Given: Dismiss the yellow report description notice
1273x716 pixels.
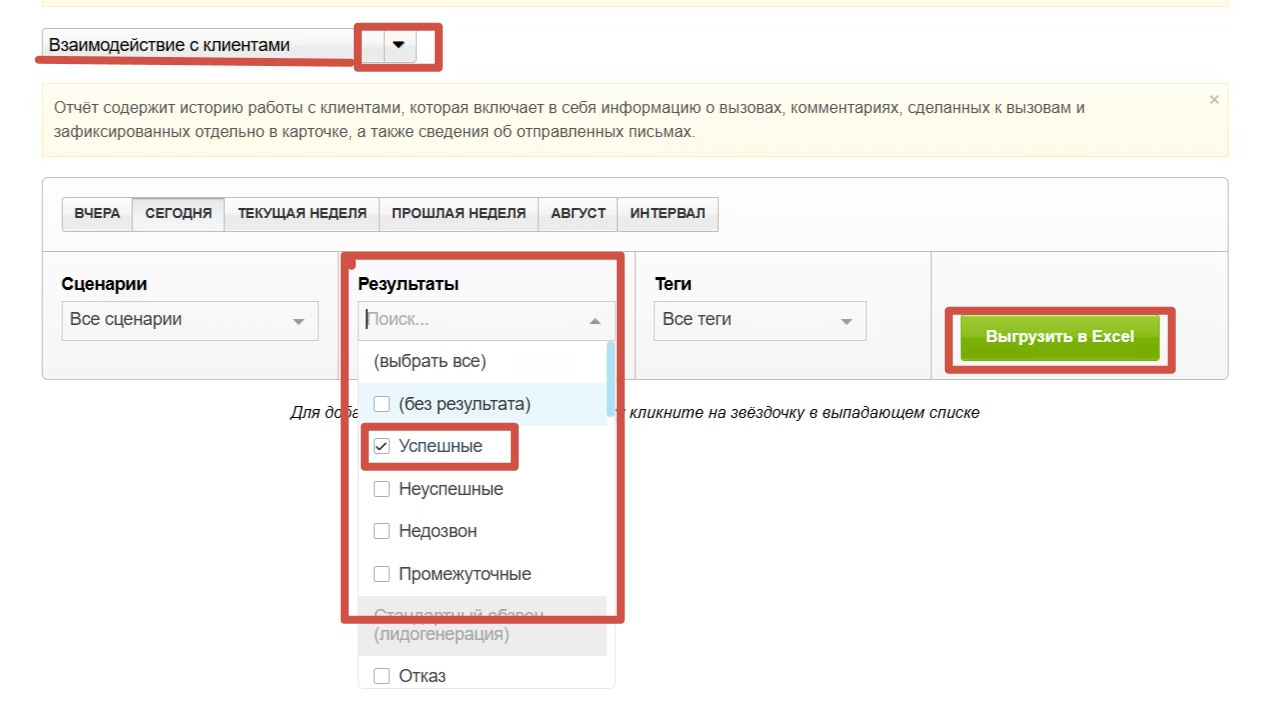Looking at the screenshot, I should tap(1214, 100).
